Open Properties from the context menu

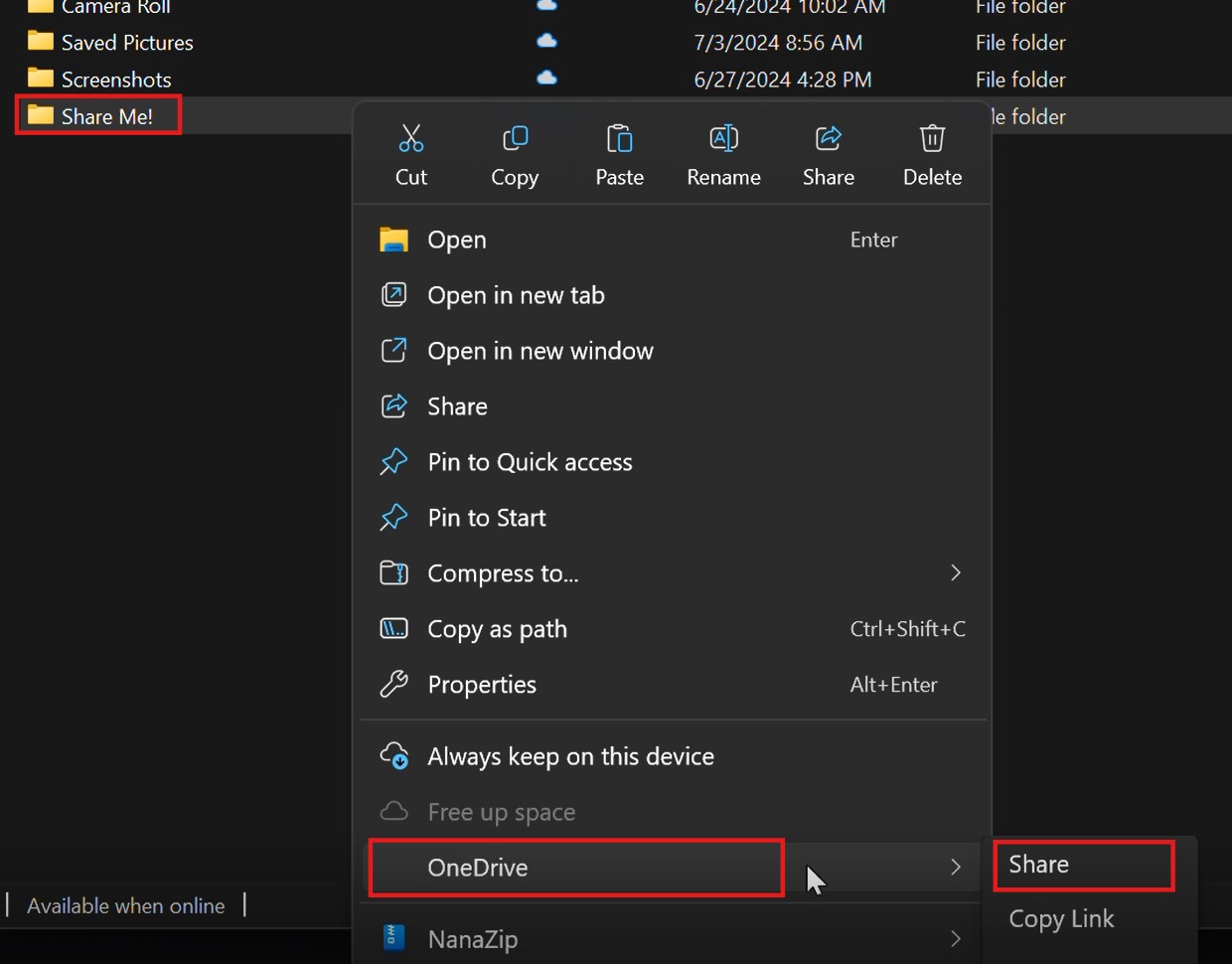(482, 685)
